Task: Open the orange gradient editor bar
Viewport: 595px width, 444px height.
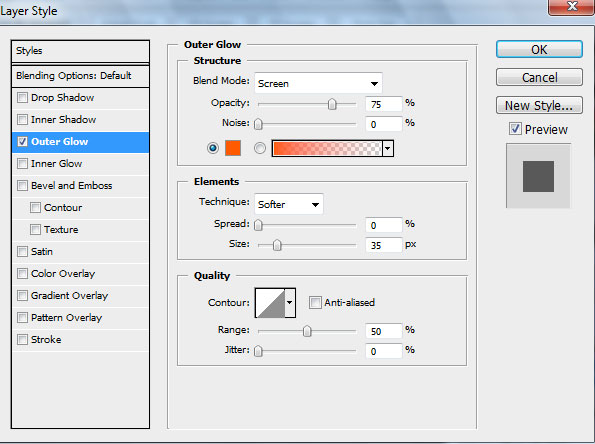Action: tap(327, 148)
